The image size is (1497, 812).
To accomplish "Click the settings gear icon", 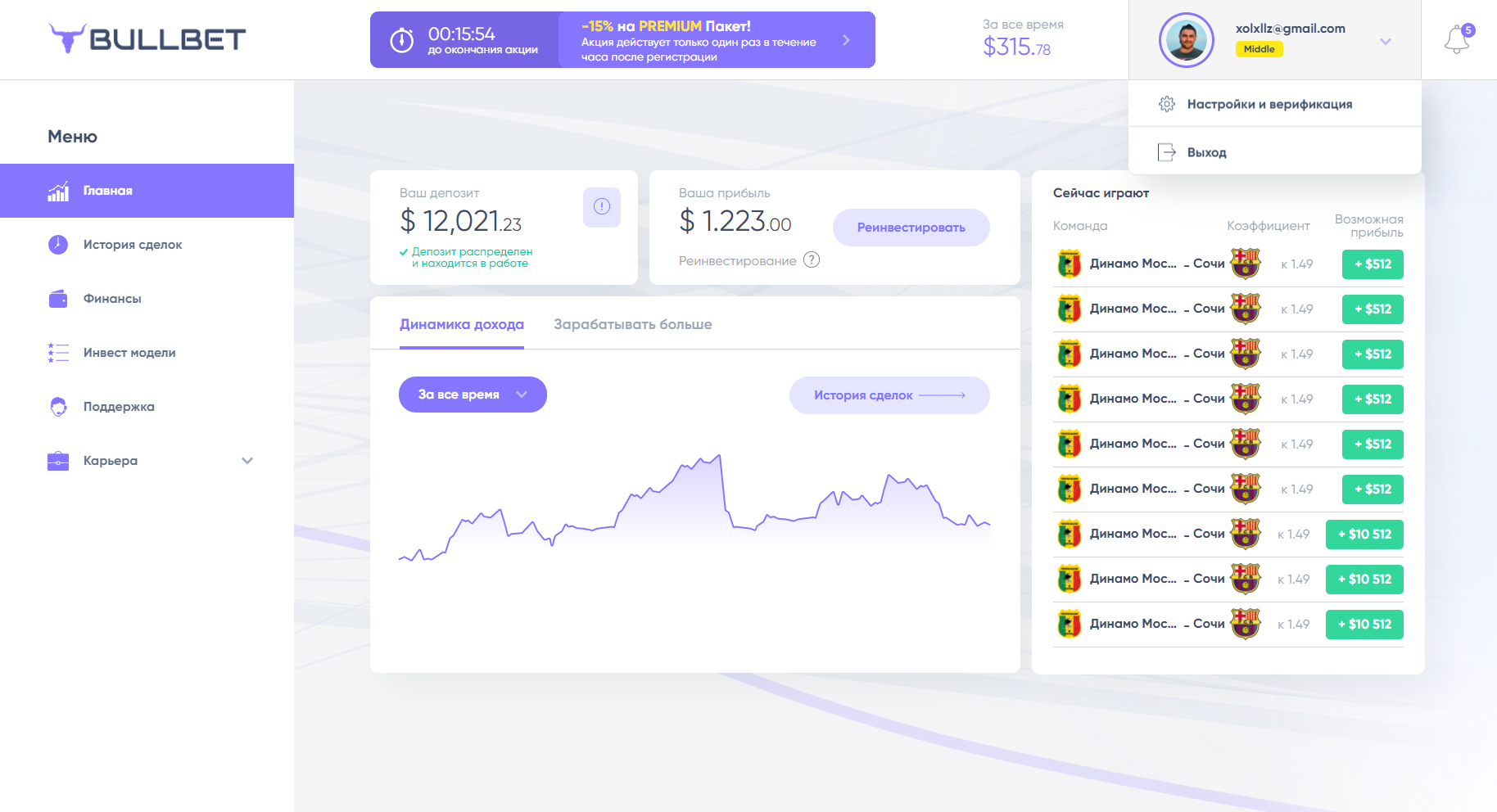I will 1167,104.
